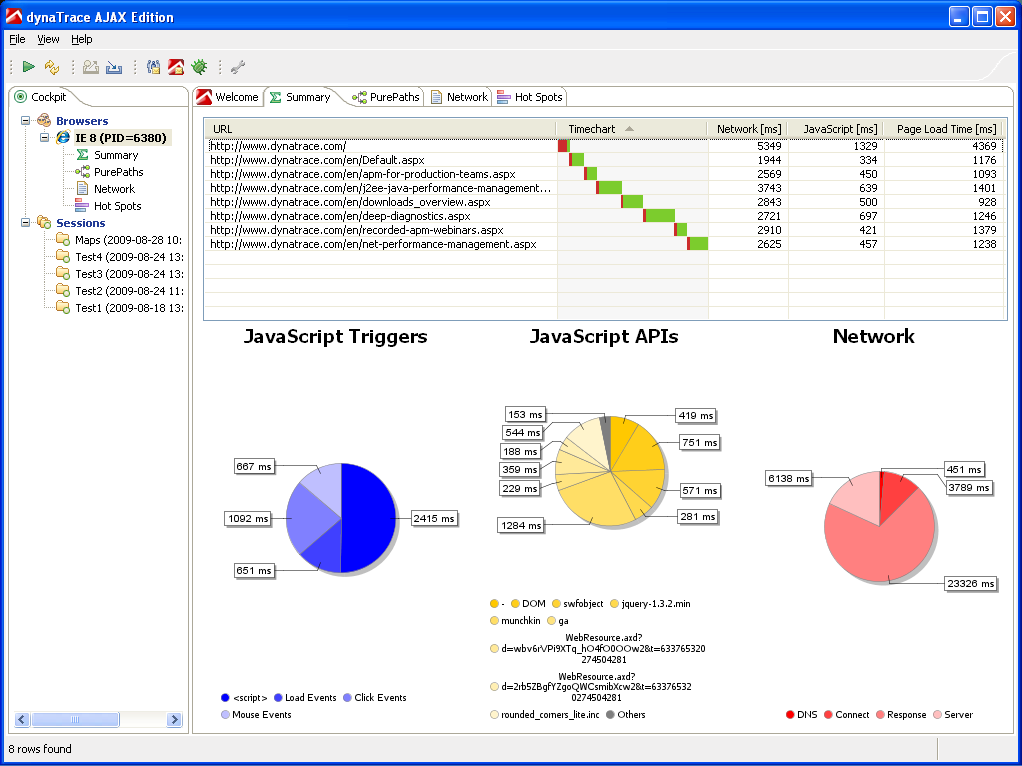Select the recorded-apm-webinars.aspx URL row

[x=605, y=230]
